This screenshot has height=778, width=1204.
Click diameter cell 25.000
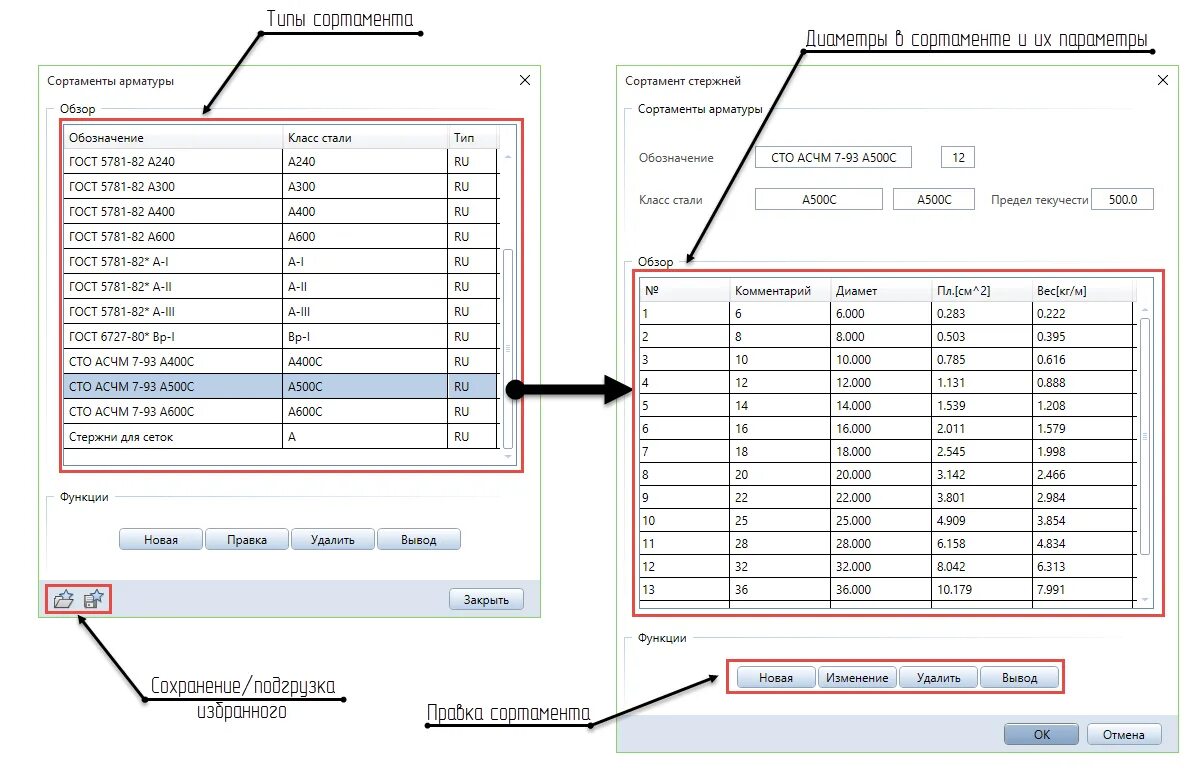click(x=880, y=521)
